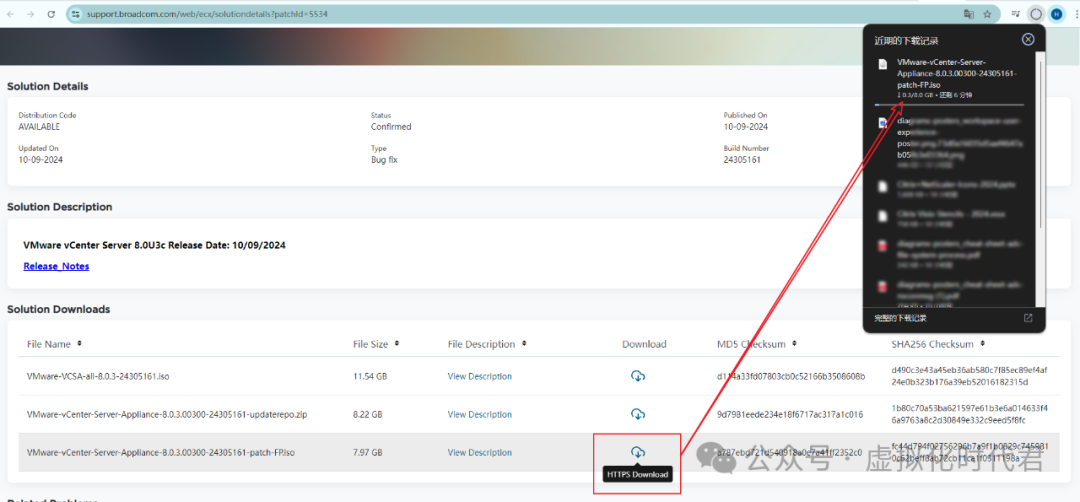Click MD5 checksum of updaterepo.zip

pos(789,415)
